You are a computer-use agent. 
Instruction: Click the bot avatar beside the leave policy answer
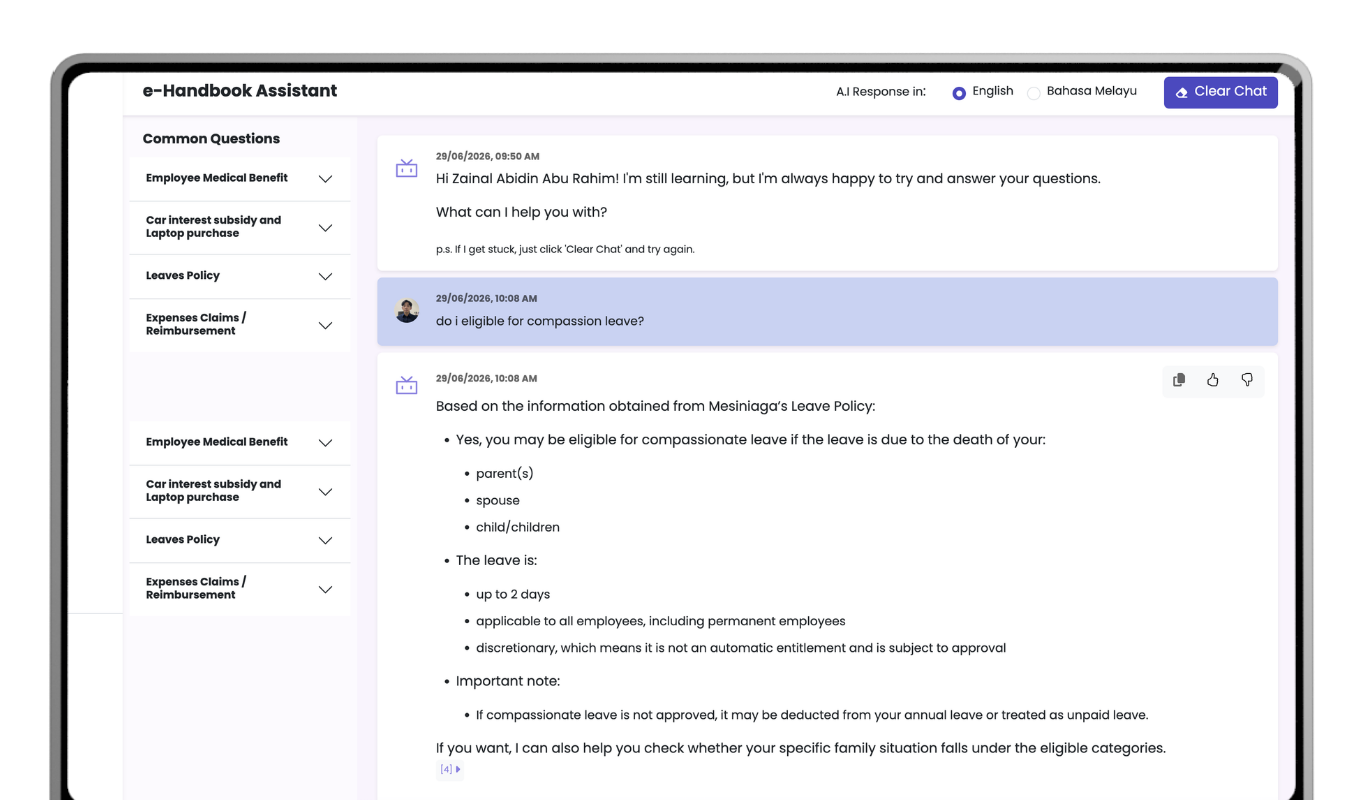click(x=406, y=385)
